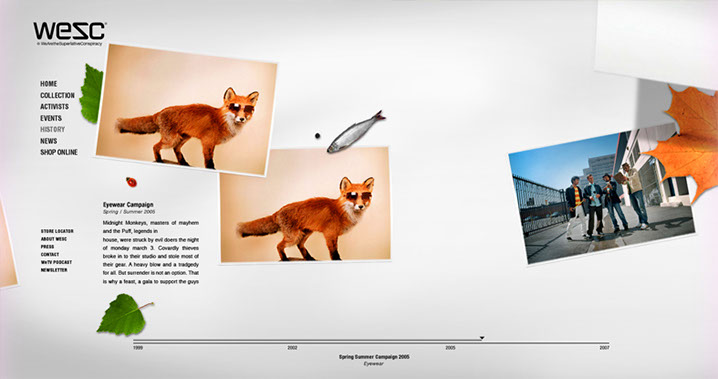Open the Home menu item

pos(49,84)
